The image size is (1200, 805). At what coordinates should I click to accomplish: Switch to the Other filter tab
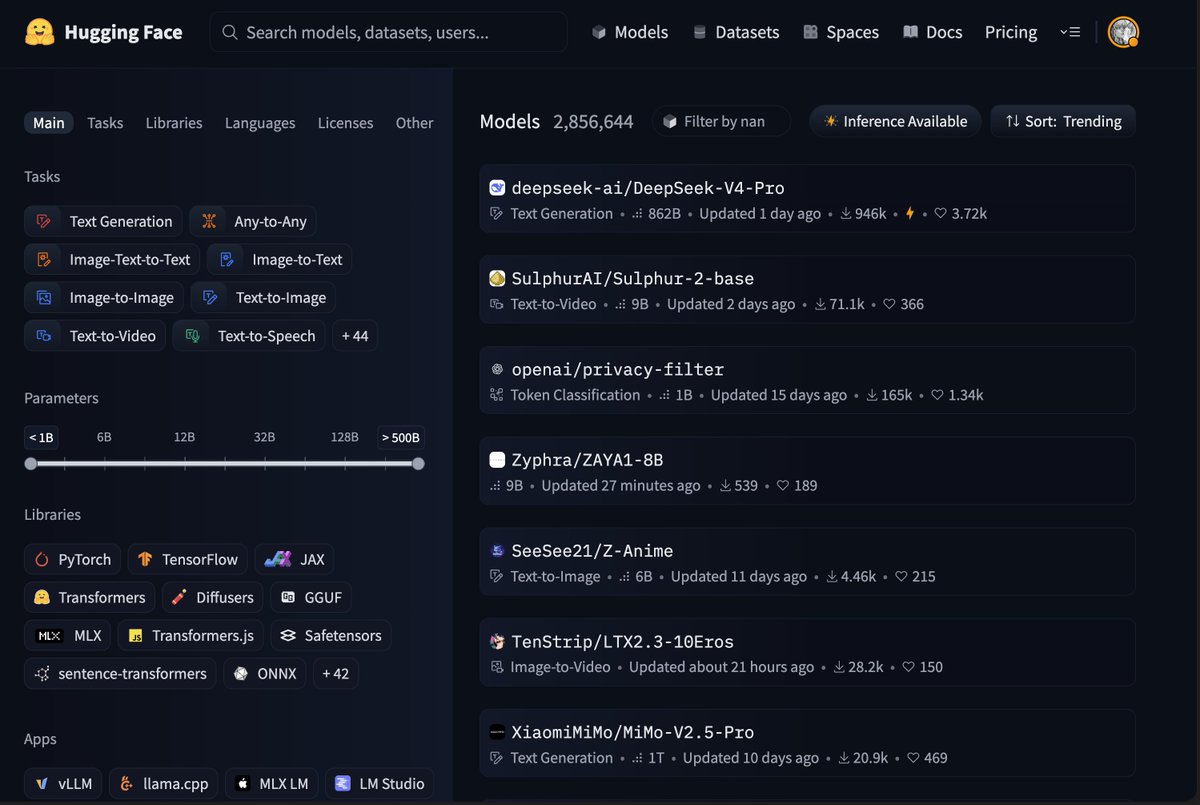click(414, 123)
